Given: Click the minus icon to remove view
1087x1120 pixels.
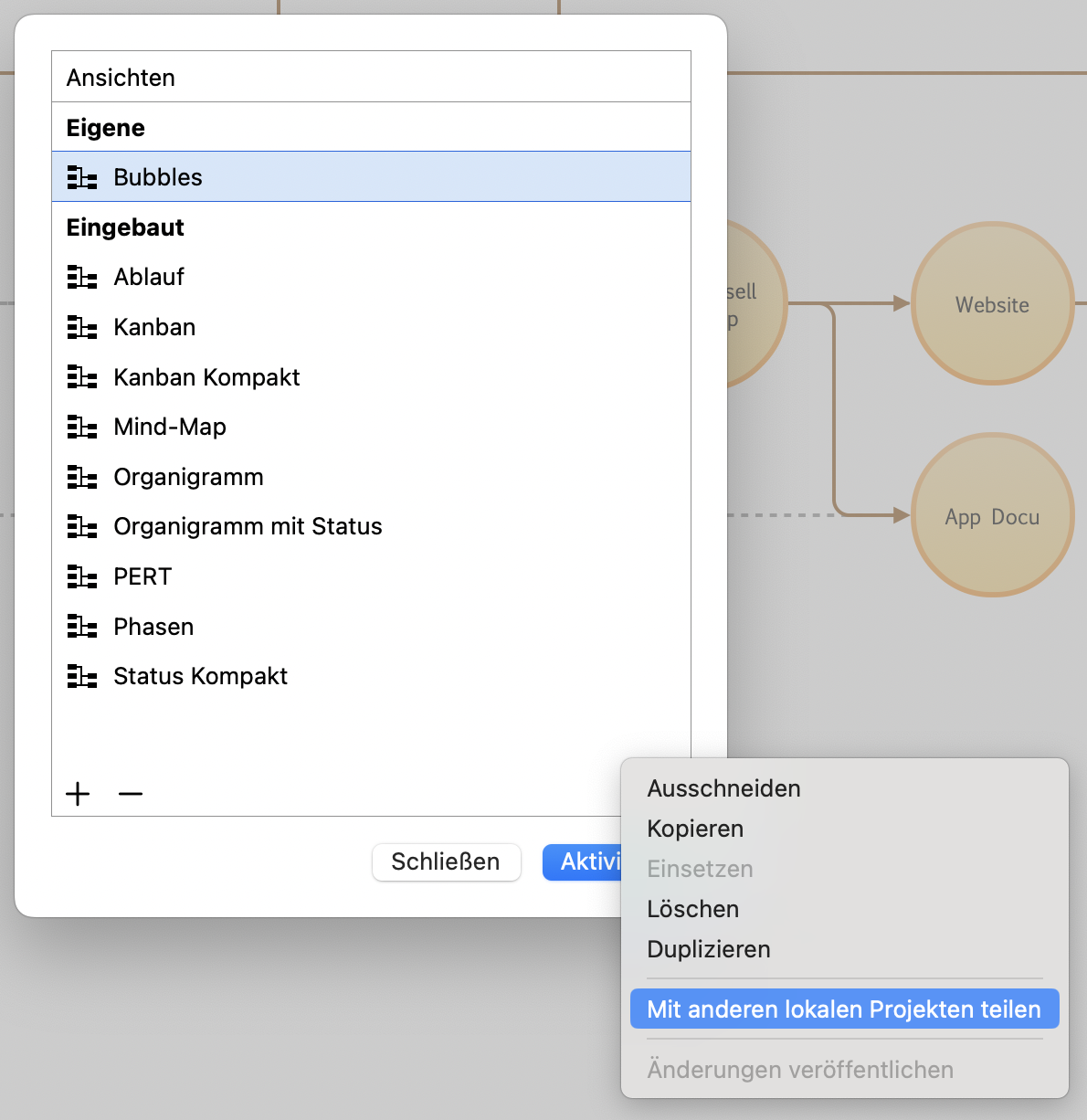Looking at the screenshot, I should point(131,794).
